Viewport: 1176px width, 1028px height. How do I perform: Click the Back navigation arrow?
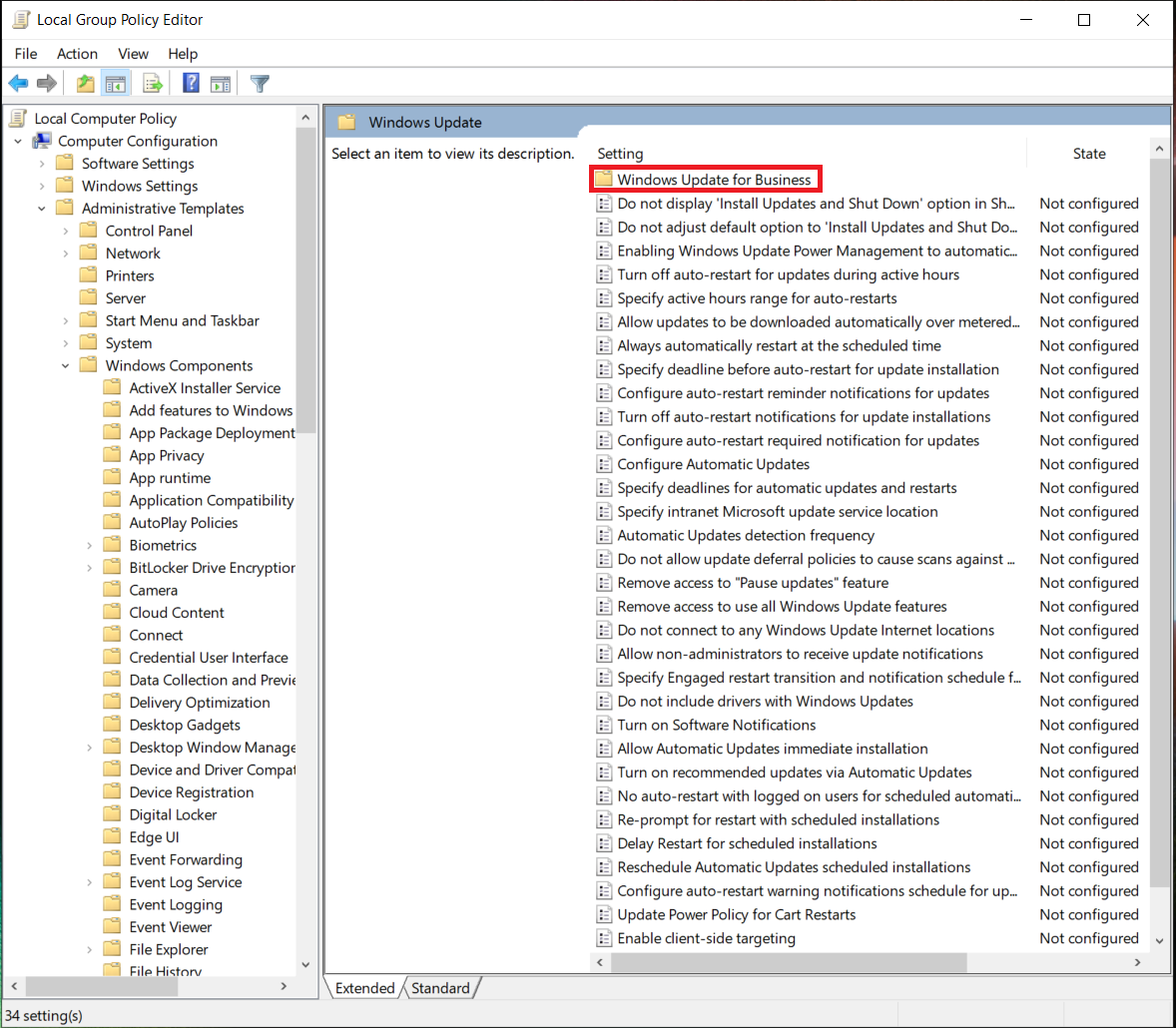18,83
